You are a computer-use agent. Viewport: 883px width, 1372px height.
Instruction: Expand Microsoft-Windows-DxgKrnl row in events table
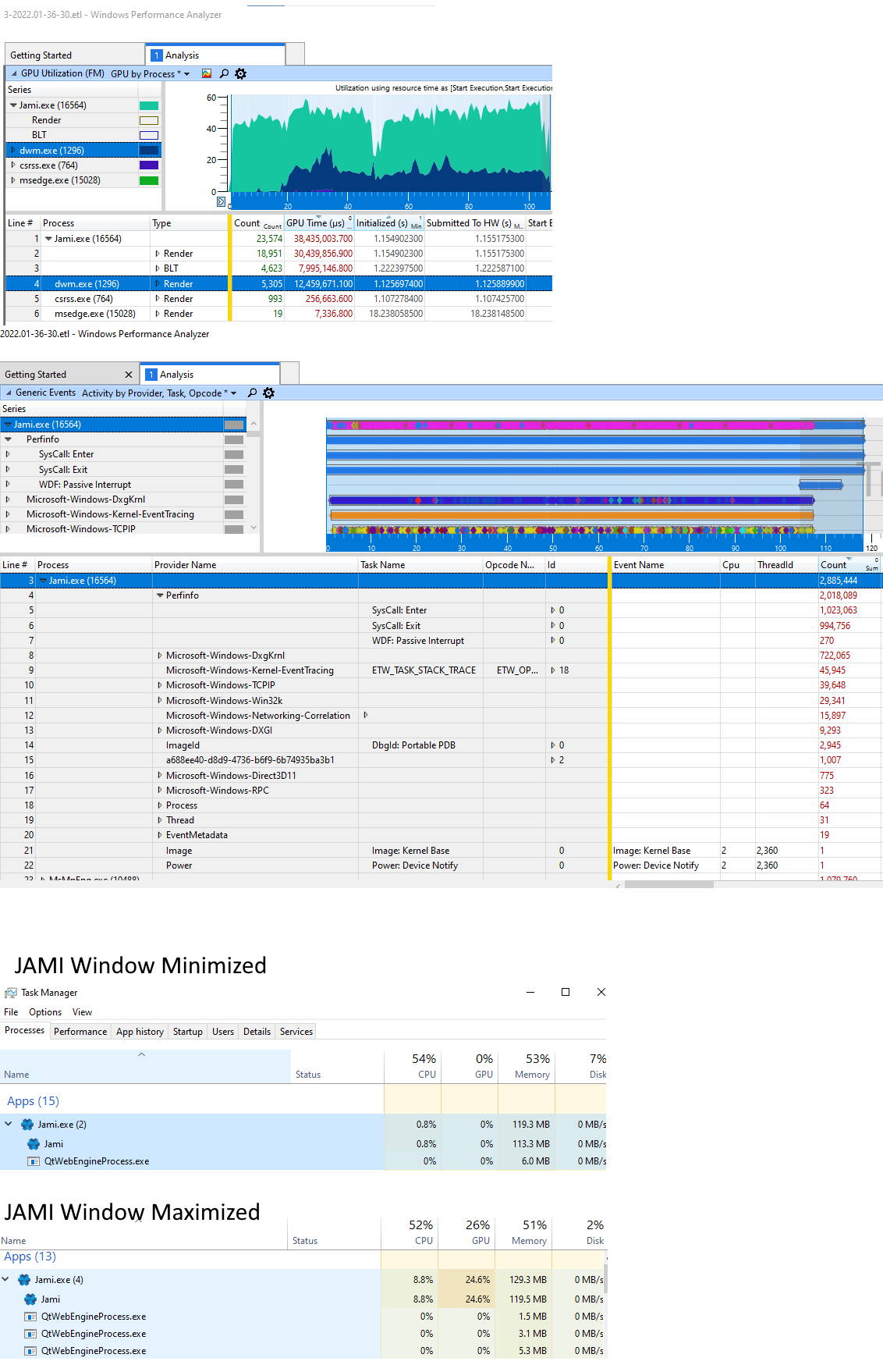(x=160, y=656)
